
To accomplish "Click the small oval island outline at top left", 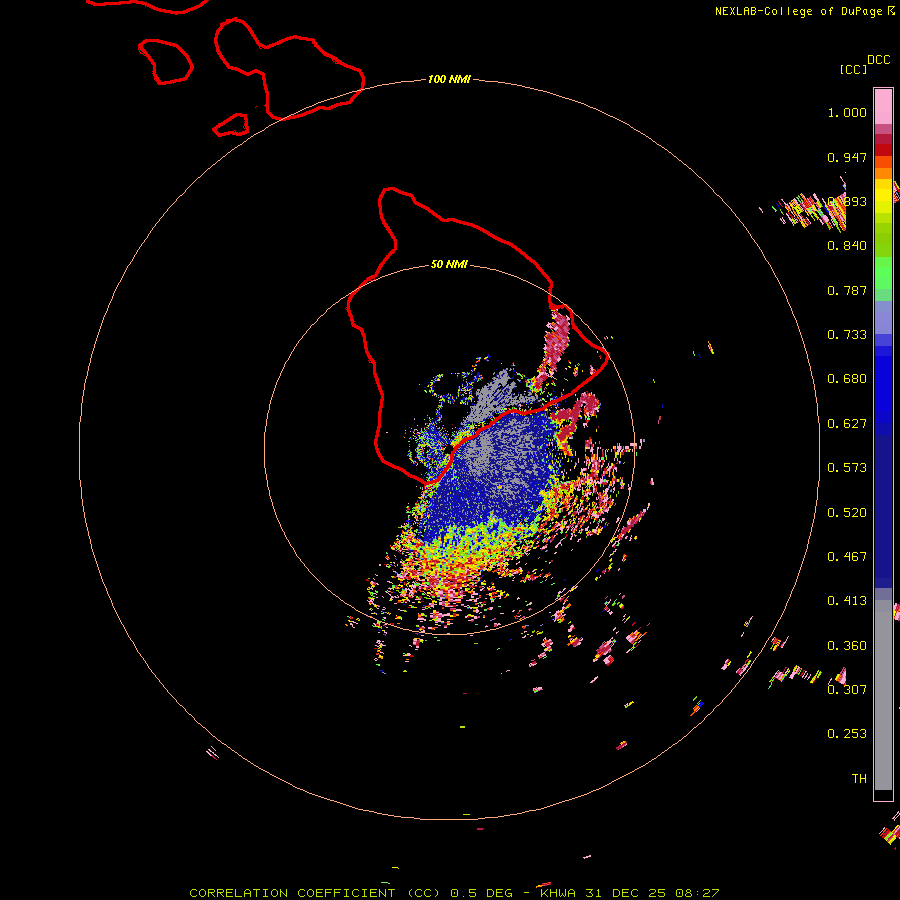I will click(x=165, y=61).
